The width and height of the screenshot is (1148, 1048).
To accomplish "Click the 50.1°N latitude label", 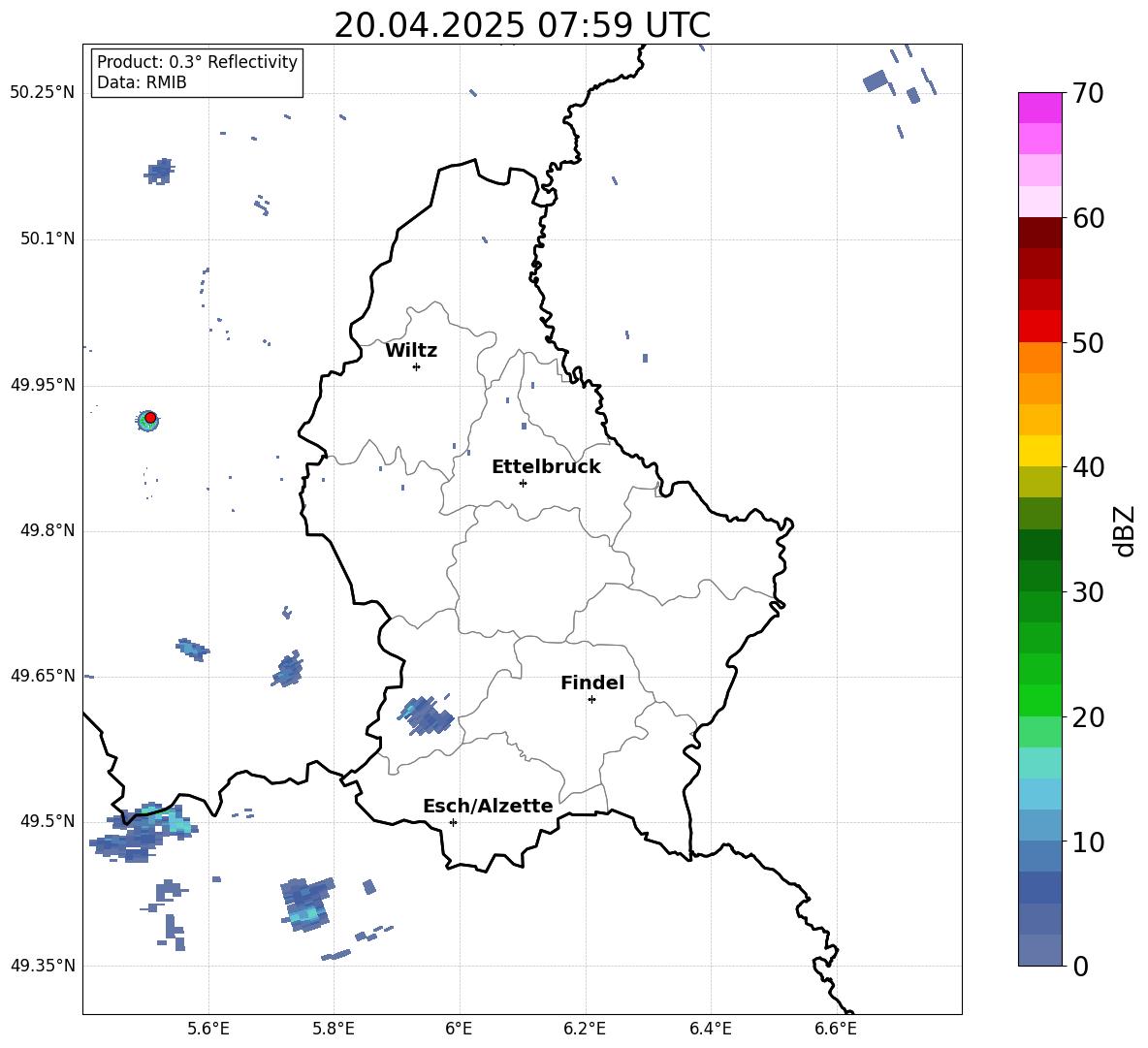I will click(x=48, y=239).
